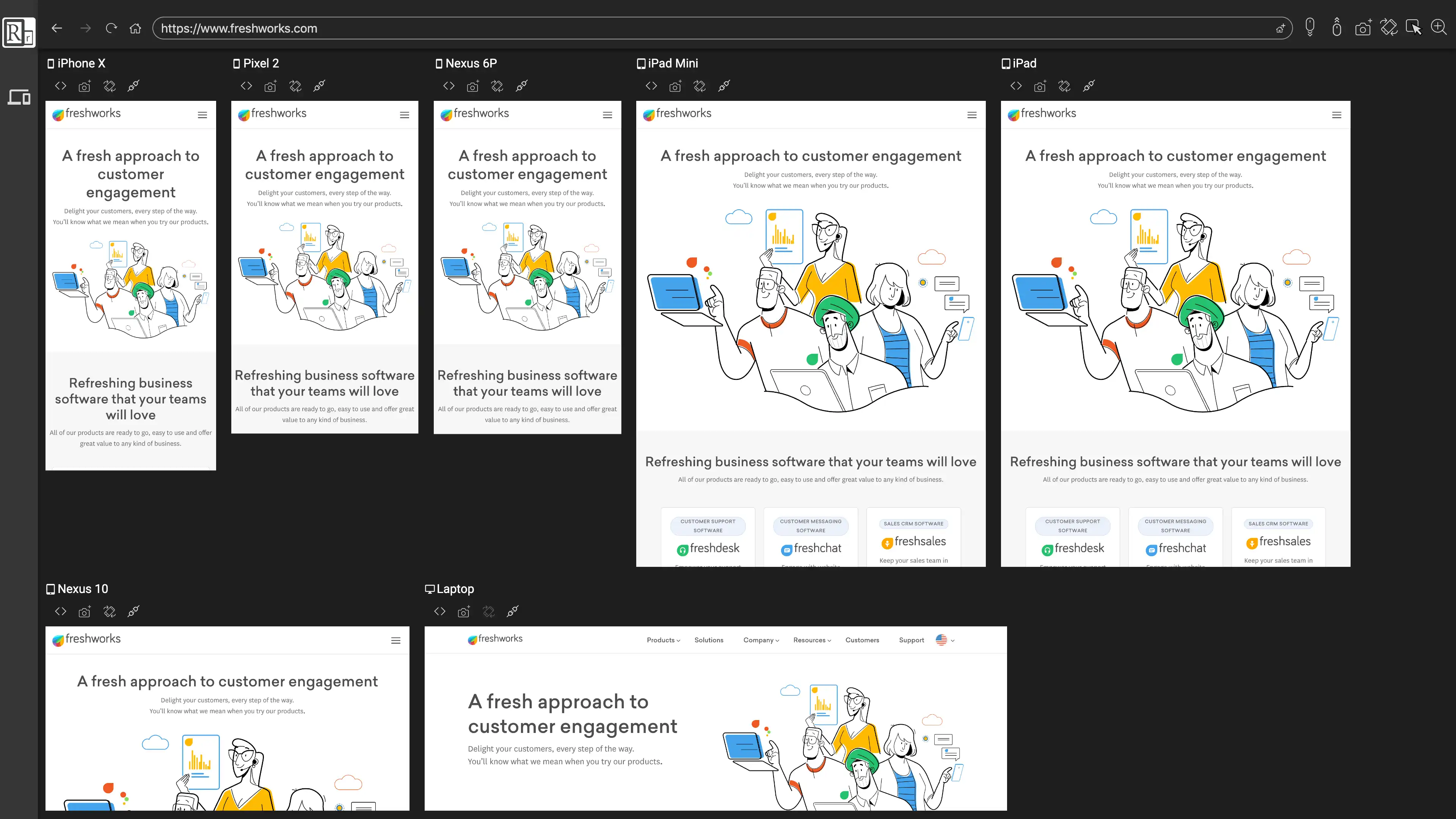Expand the iPhone X device options dropdown

pyautogui.click(x=80, y=63)
